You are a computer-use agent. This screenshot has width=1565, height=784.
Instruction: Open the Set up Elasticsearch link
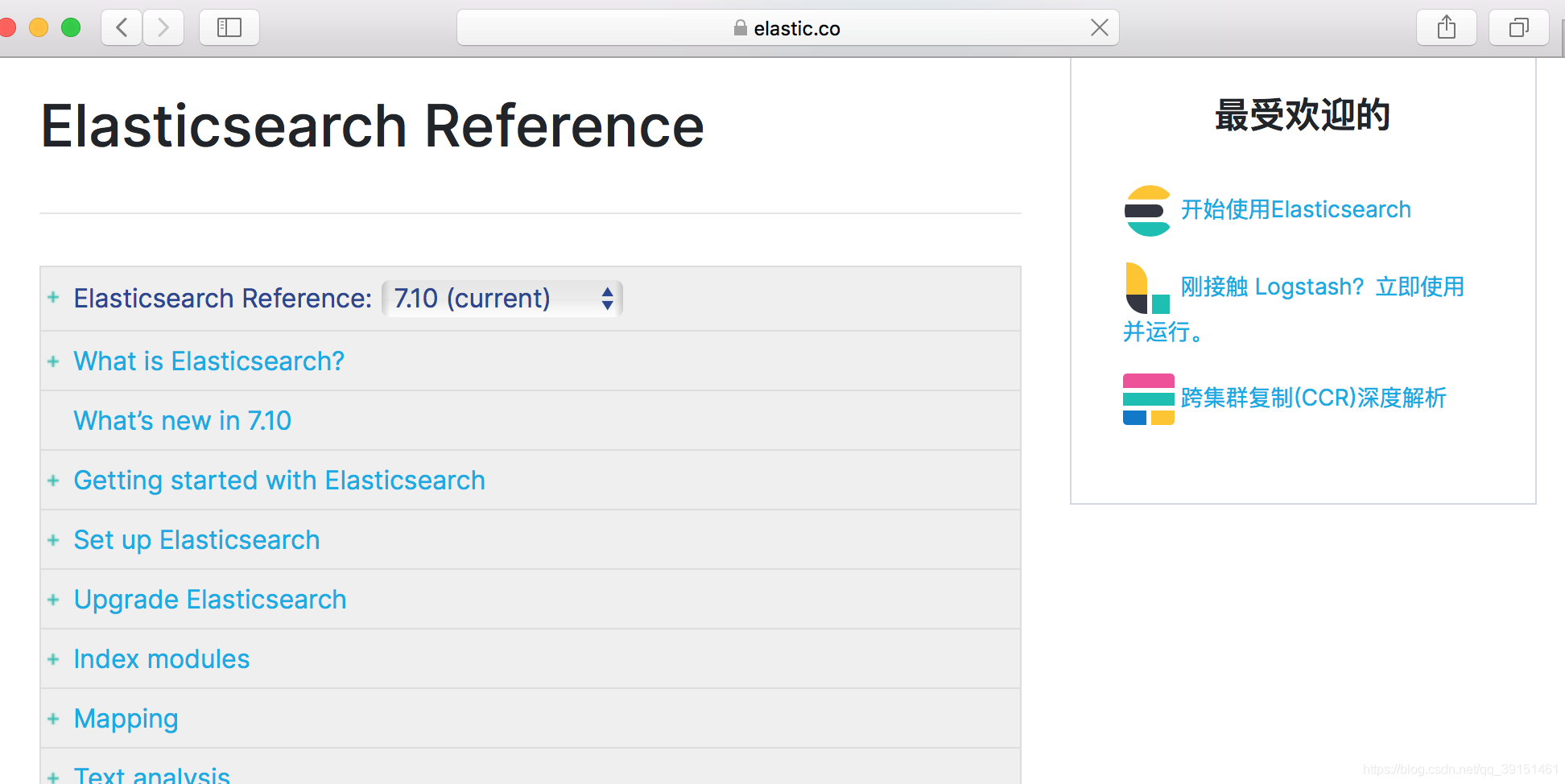coord(196,540)
